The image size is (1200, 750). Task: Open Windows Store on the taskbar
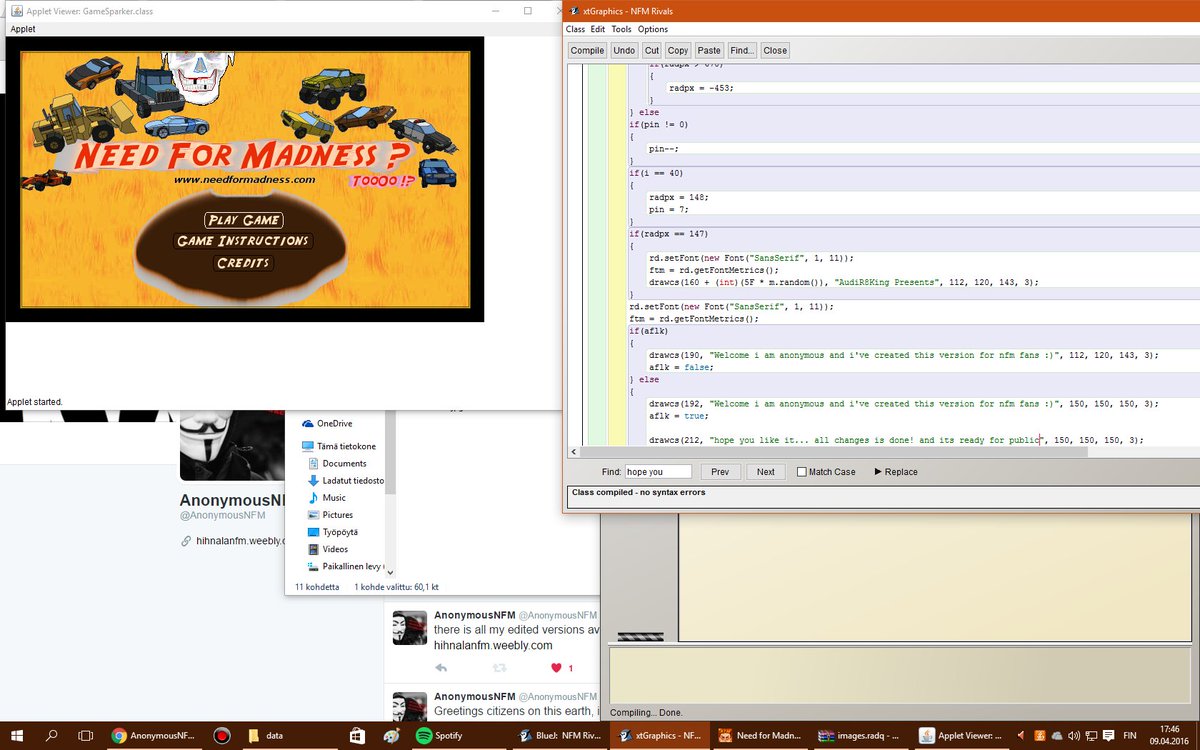click(x=356, y=736)
